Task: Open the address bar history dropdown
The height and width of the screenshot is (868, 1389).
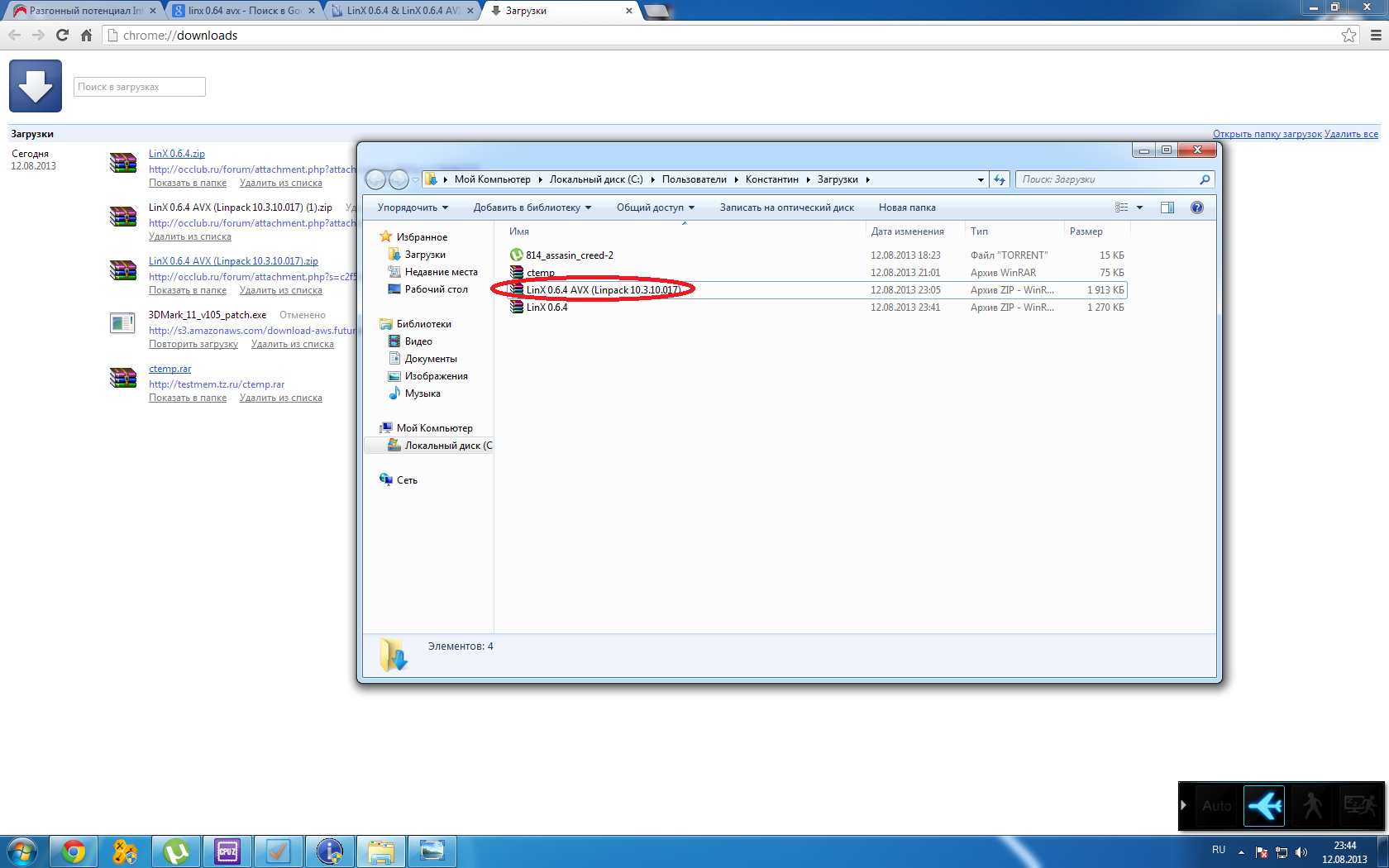Action: pos(981,179)
